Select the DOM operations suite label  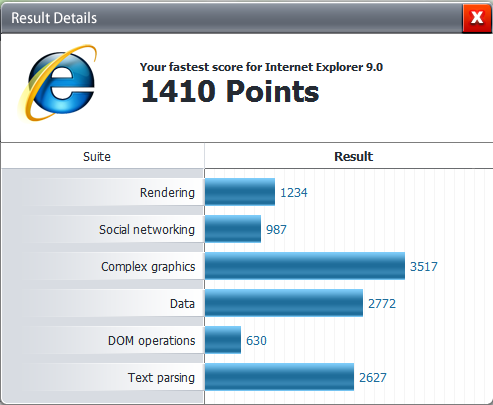pos(151,341)
